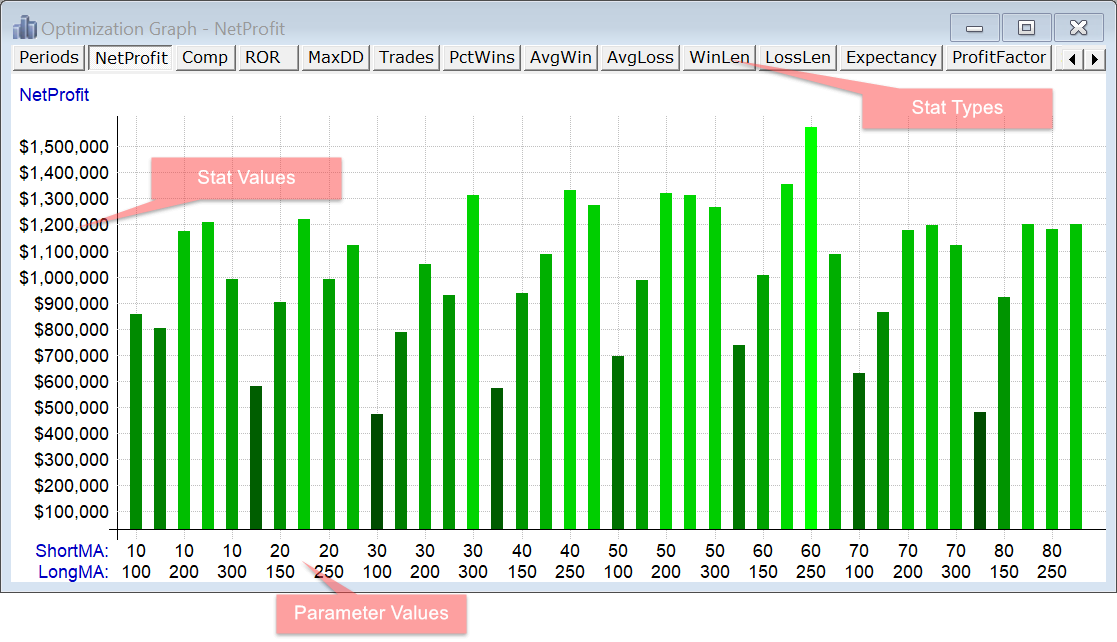
Task: Display the AvgLoss tab
Action: 640,58
